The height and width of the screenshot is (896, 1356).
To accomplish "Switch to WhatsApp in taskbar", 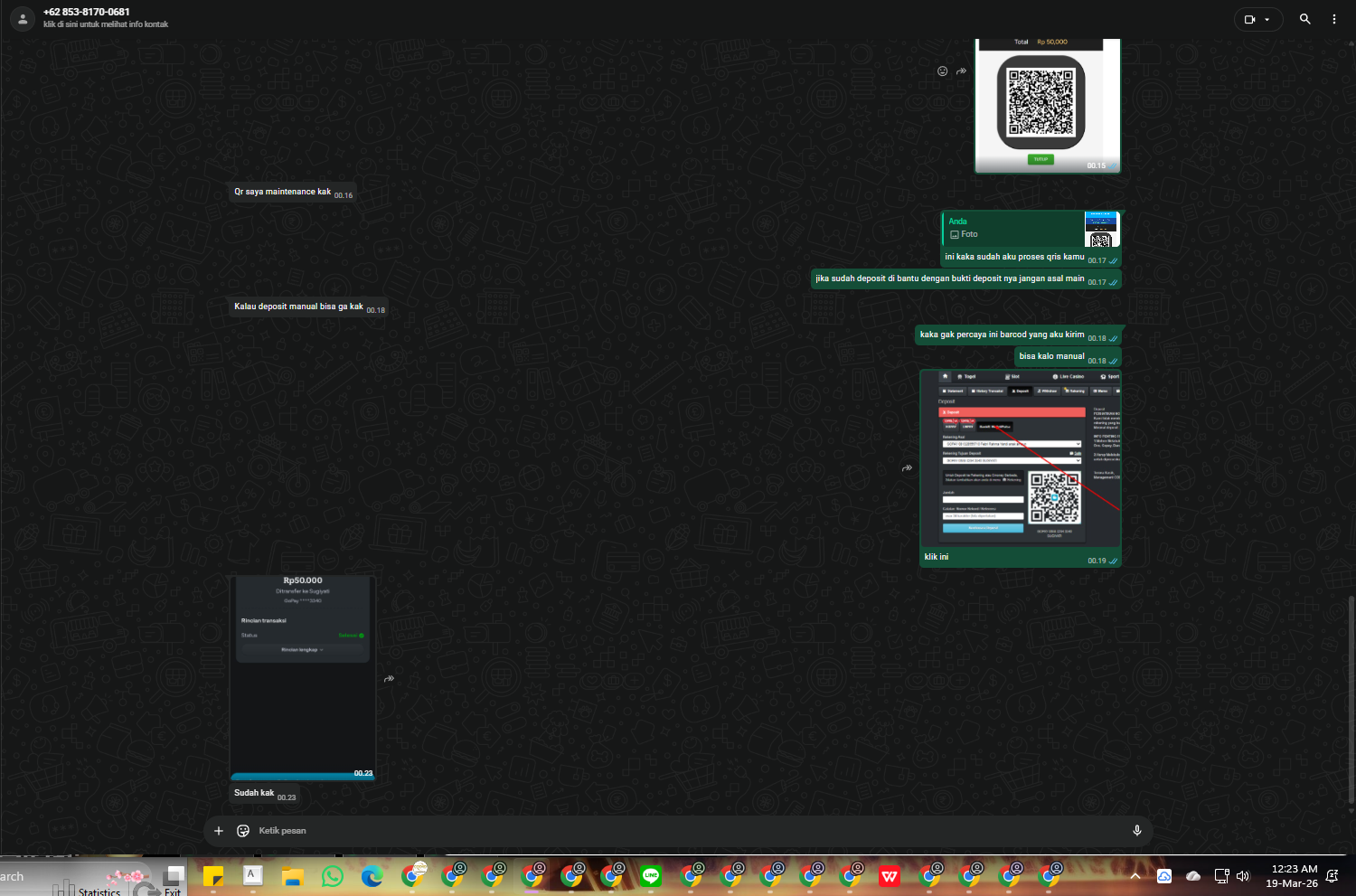I will (x=333, y=876).
